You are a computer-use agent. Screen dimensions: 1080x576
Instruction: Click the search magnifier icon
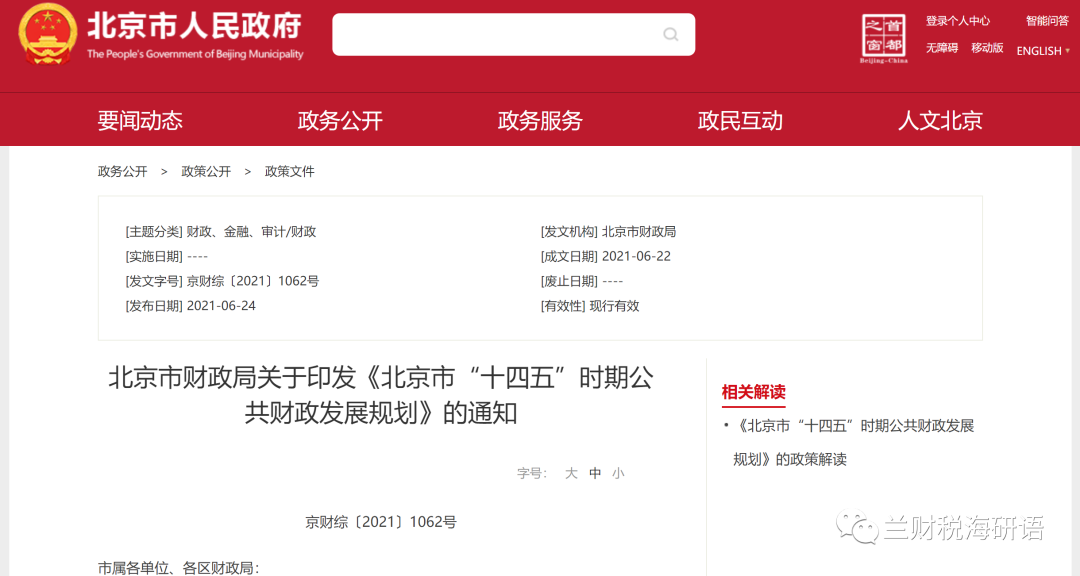click(x=670, y=34)
